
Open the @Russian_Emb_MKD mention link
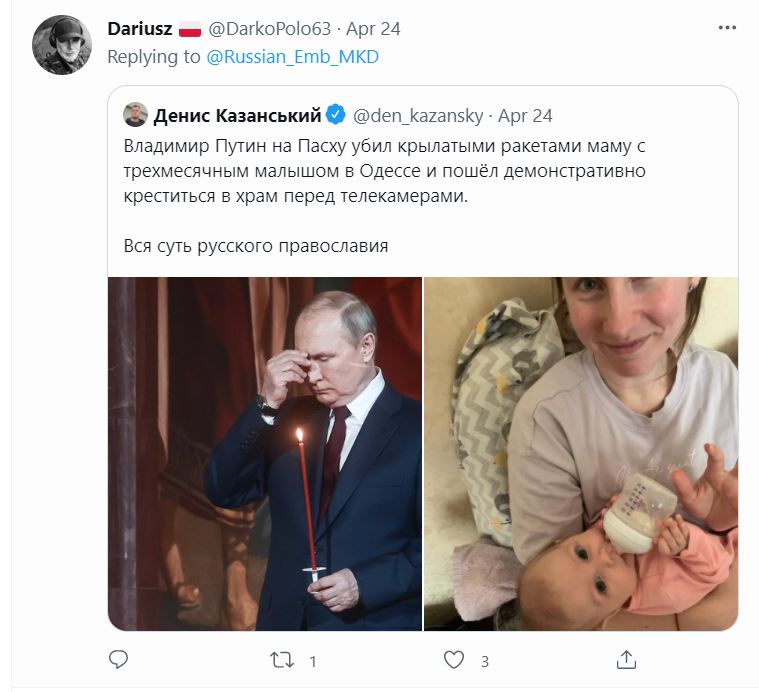tap(292, 57)
